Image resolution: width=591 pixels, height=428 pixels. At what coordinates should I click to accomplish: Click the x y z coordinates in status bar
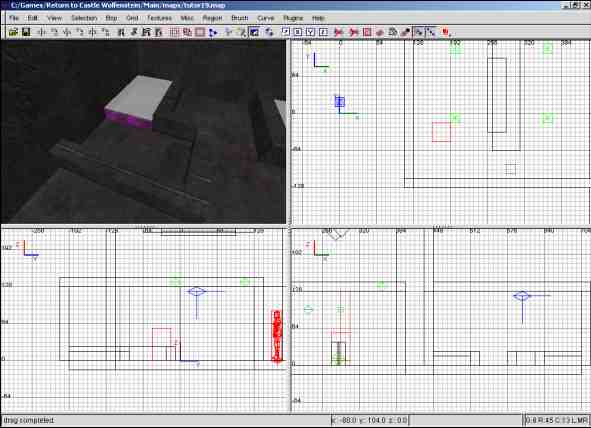(370, 420)
